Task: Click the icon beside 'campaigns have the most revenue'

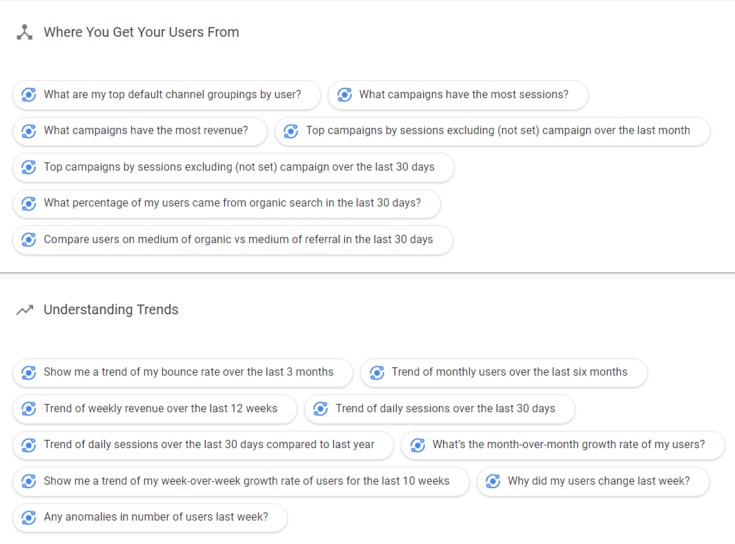Action: click(x=29, y=131)
